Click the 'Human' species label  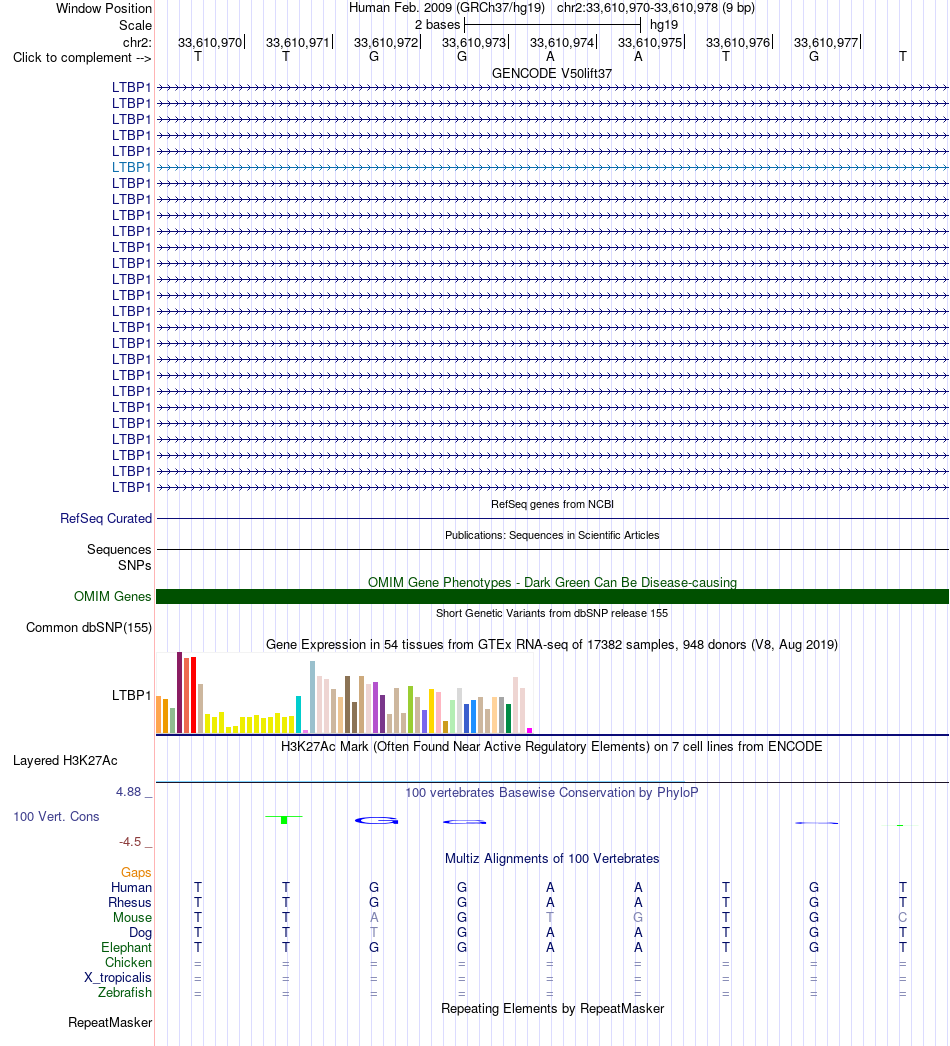(131, 887)
